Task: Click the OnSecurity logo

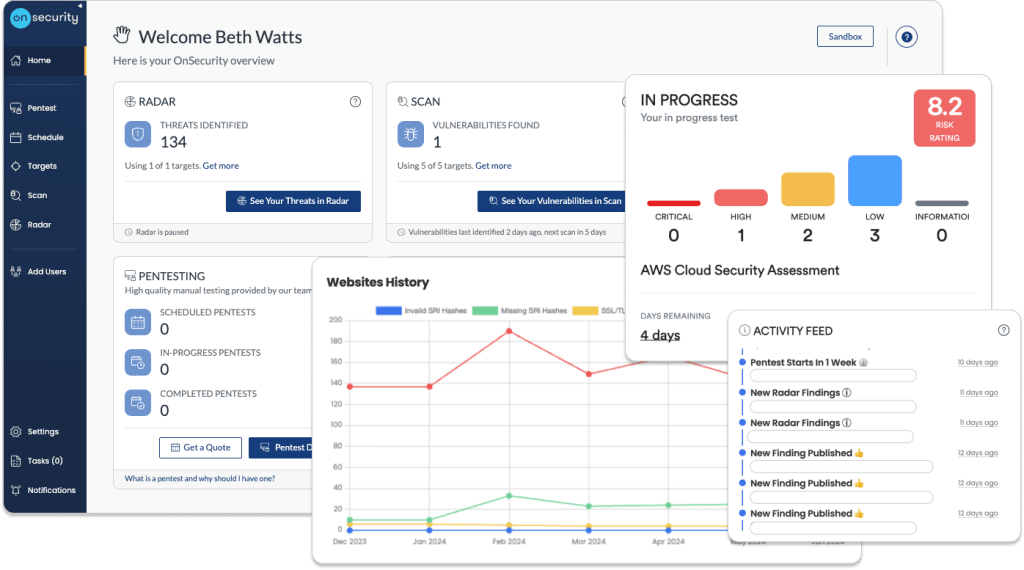Action: click(44, 18)
